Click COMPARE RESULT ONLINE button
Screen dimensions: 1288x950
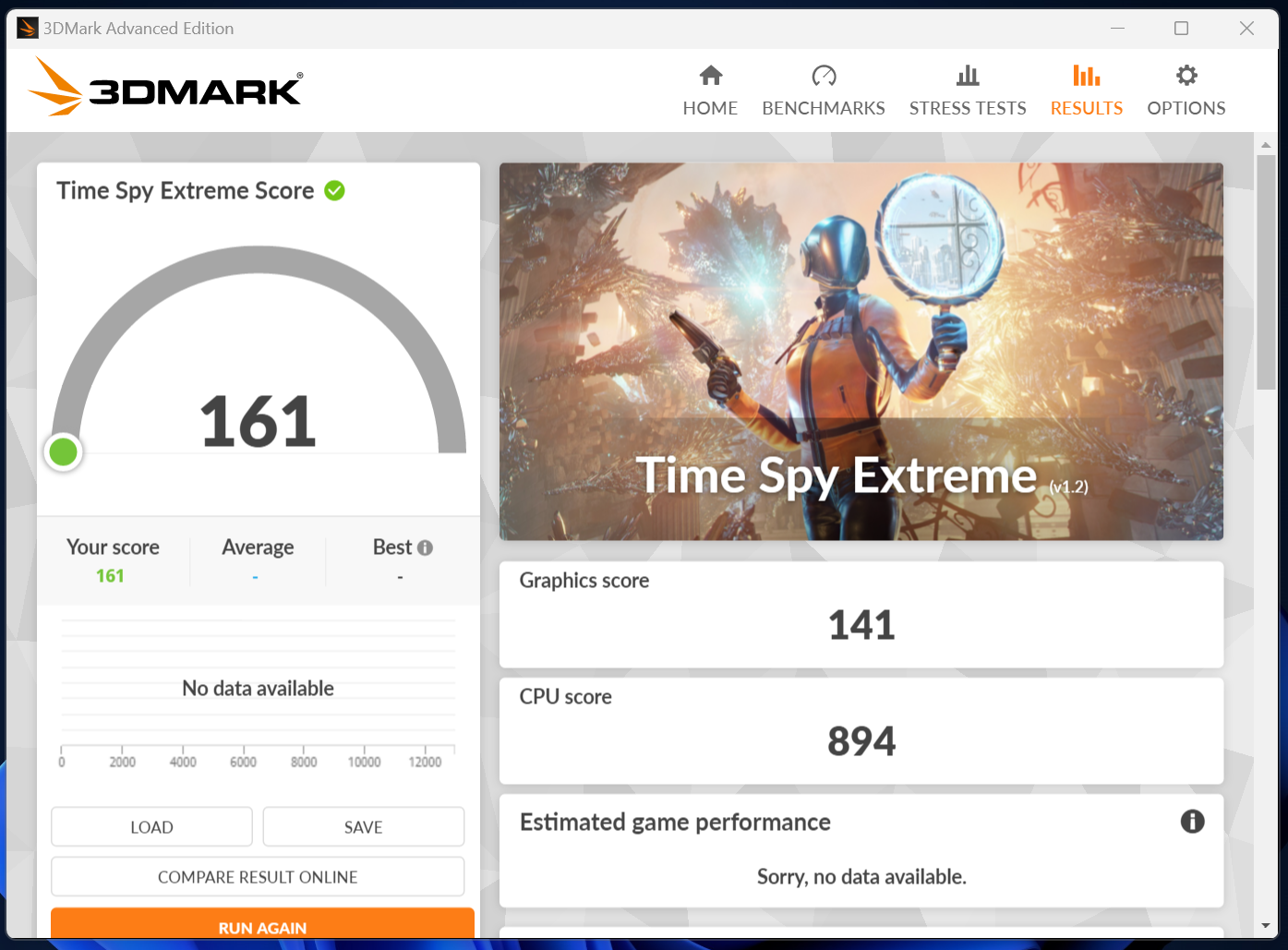click(x=258, y=876)
